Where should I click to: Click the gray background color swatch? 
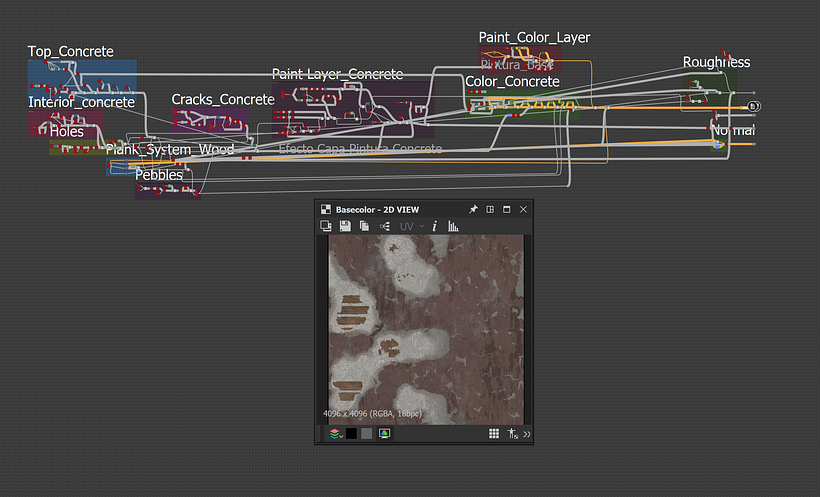[x=367, y=434]
